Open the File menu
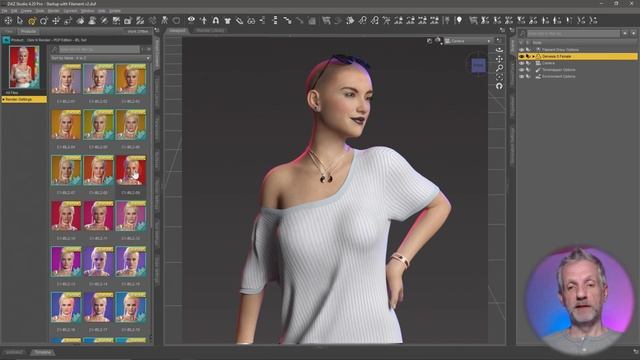 point(4,11)
